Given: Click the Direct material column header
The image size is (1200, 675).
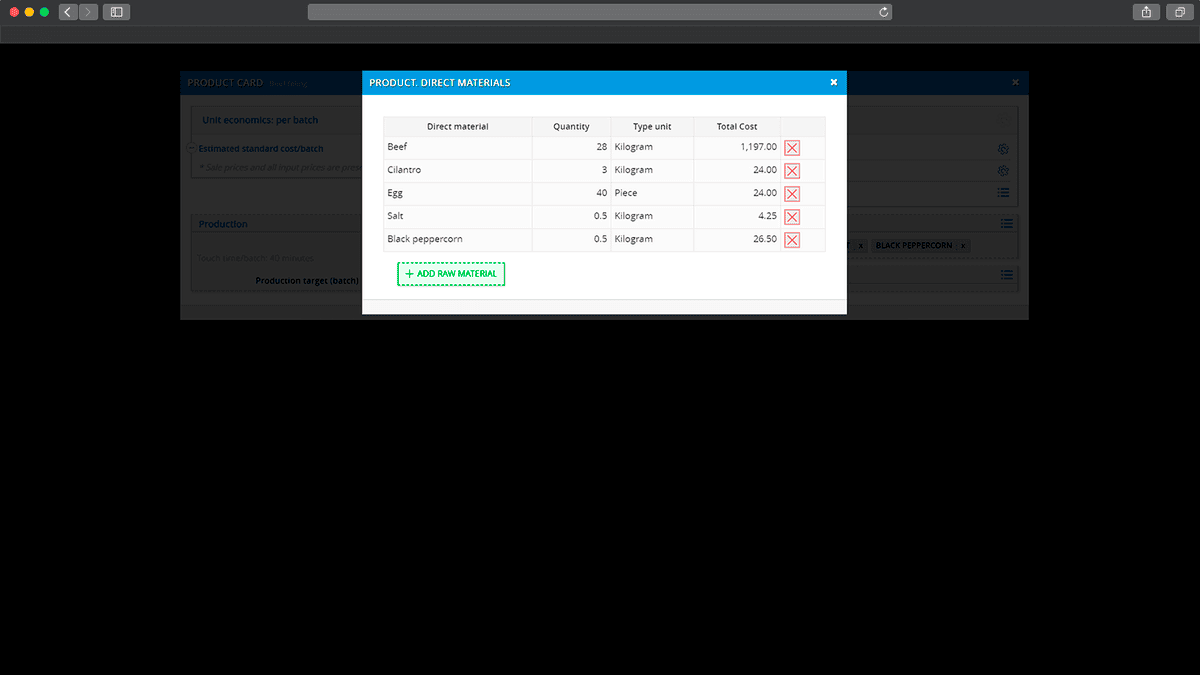Looking at the screenshot, I should [x=457, y=127].
